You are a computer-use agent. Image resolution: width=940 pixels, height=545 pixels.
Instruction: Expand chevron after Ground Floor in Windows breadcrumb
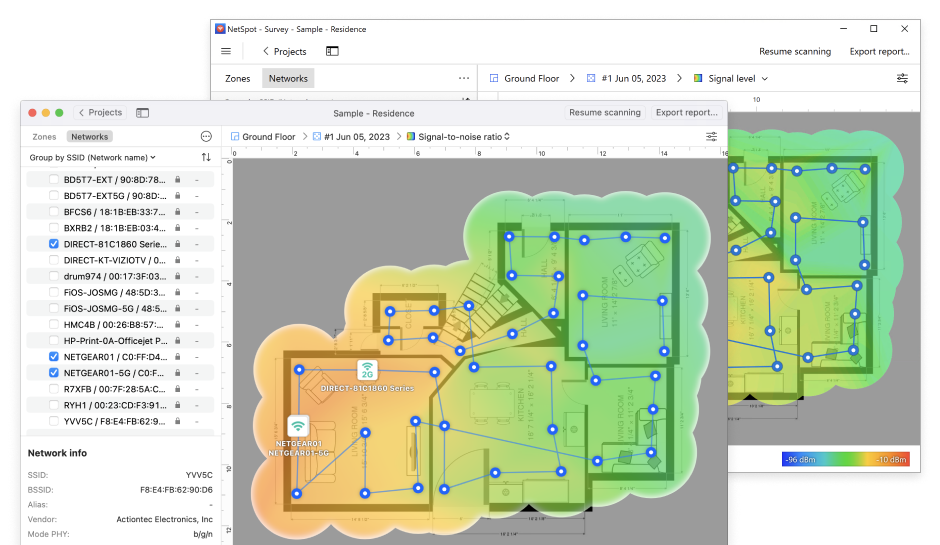click(x=572, y=79)
